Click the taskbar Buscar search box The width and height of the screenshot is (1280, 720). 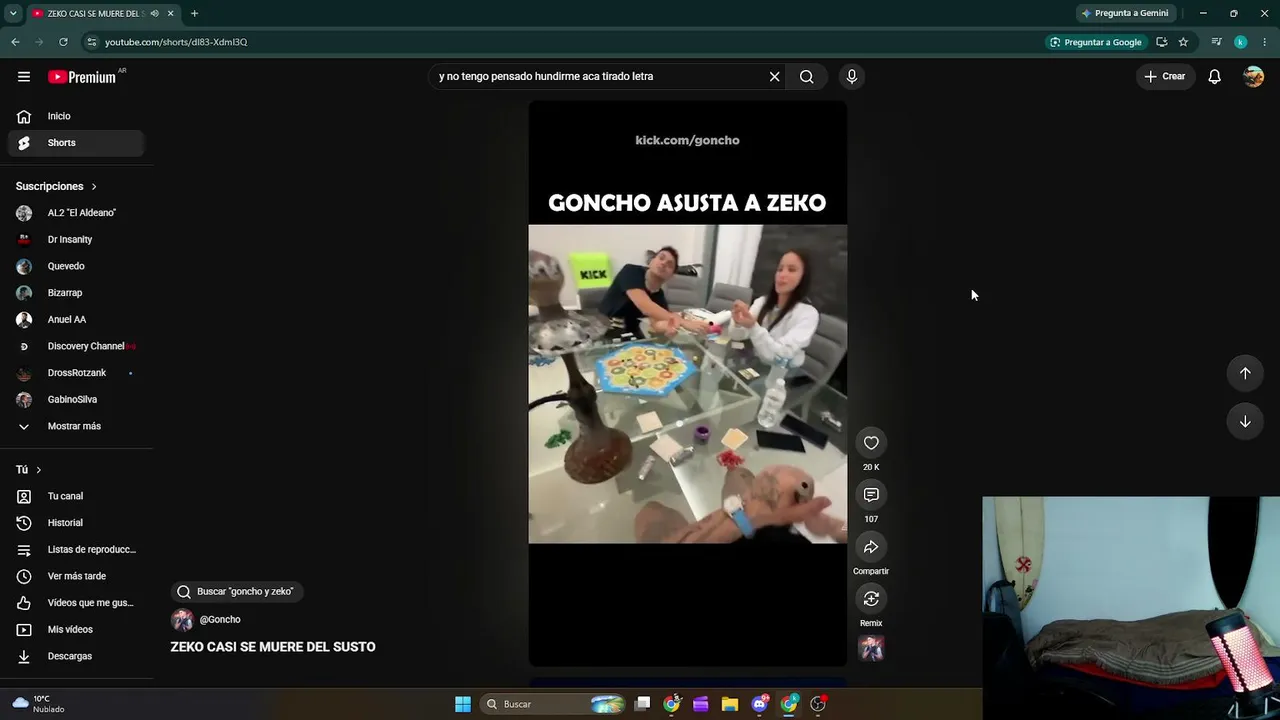[554, 704]
